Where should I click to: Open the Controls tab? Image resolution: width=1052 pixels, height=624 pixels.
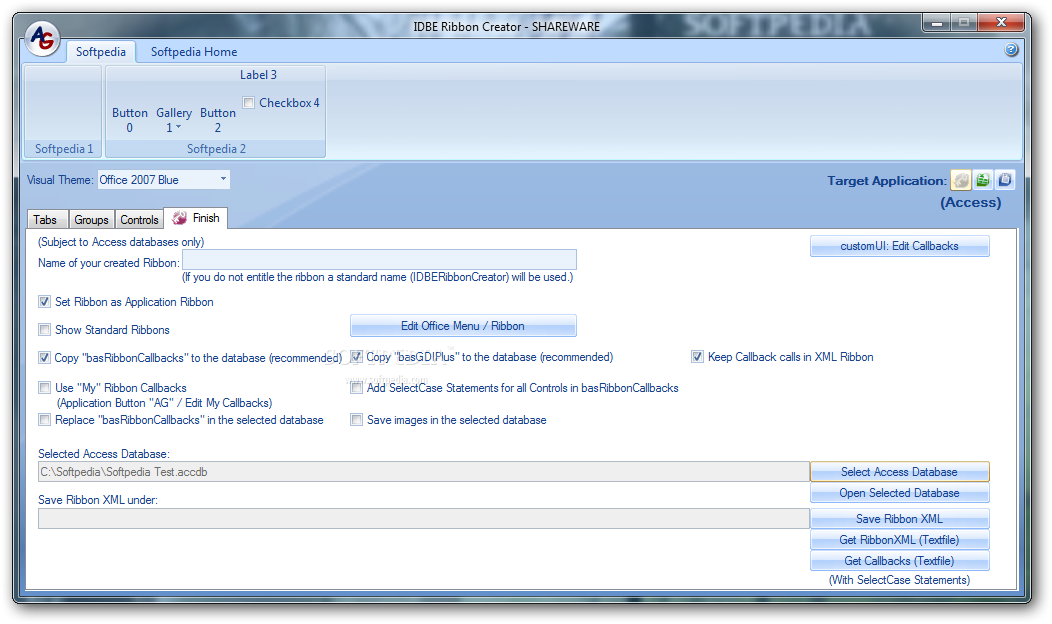point(139,219)
